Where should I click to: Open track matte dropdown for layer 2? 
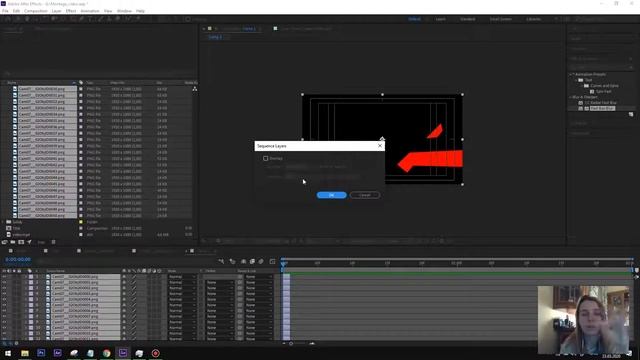(x=220, y=282)
